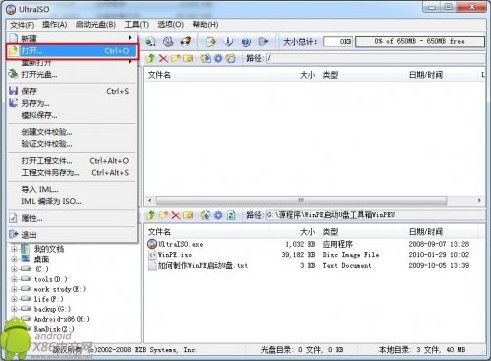Click the burn CD image toolbar icon
The width and height of the screenshot is (491, 361).
click(x=150, y=42)
